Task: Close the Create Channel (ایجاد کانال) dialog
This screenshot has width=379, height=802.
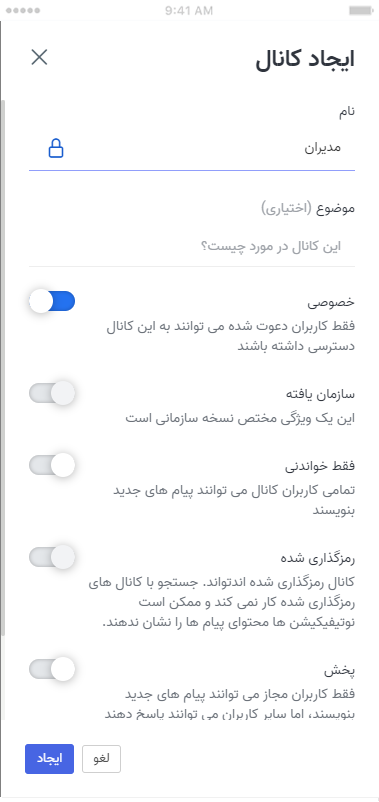Action: [39, 57]
